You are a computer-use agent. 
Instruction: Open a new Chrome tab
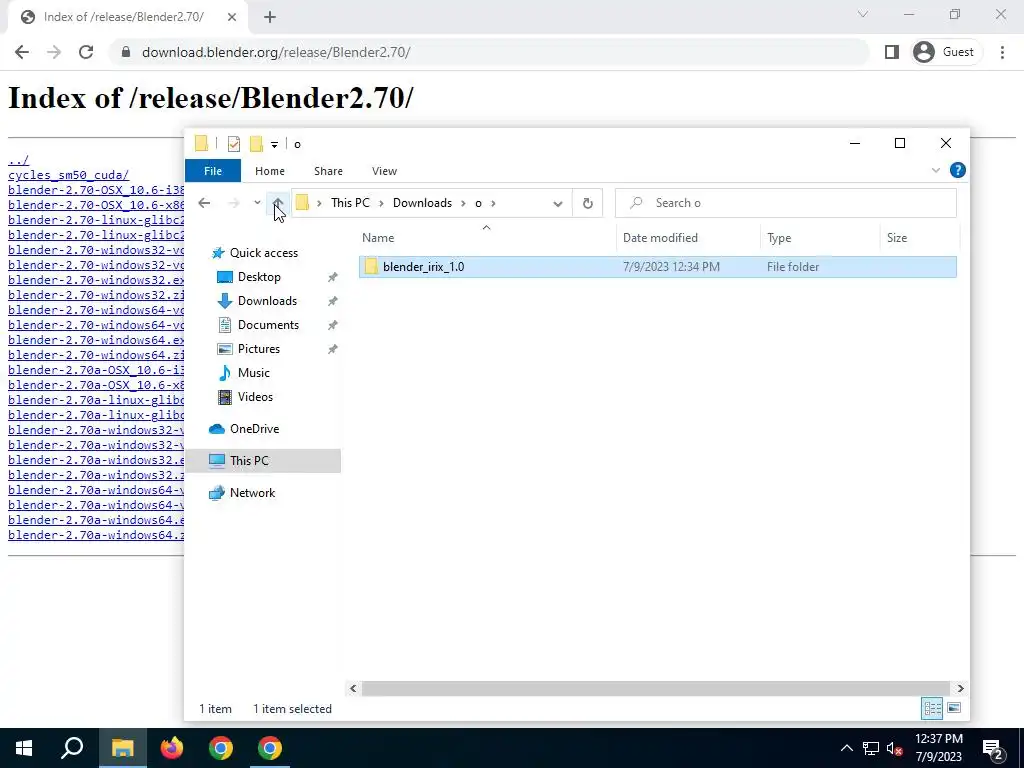[x=270, y=17]
